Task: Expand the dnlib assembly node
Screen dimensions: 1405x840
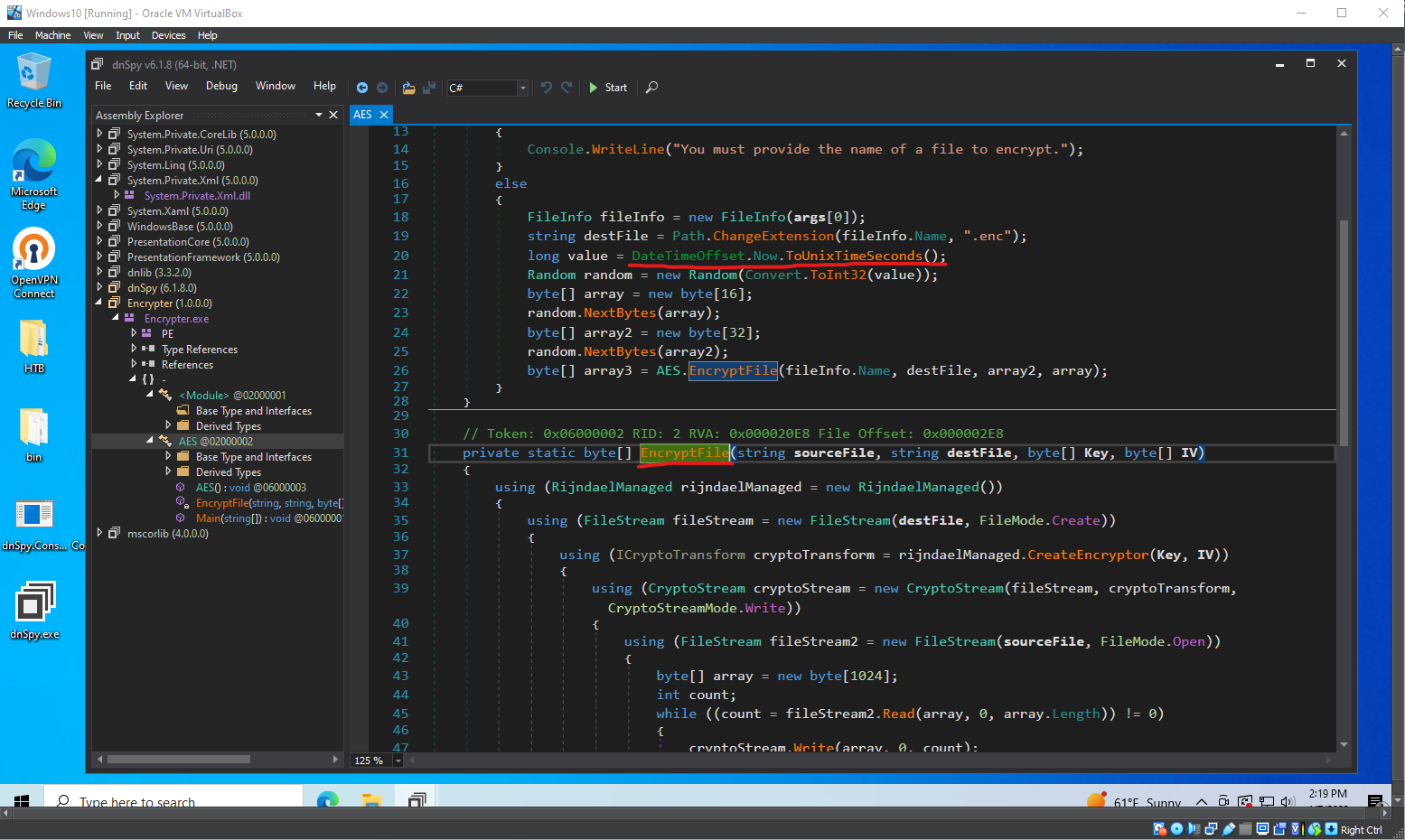Action: tap(99, 272)
